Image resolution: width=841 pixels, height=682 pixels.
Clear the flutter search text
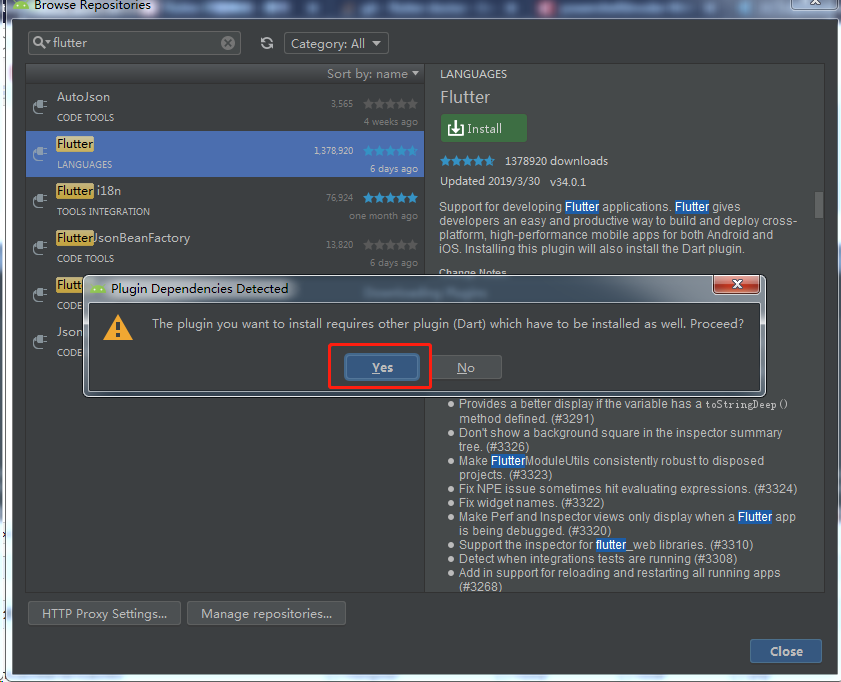point(228,43)
